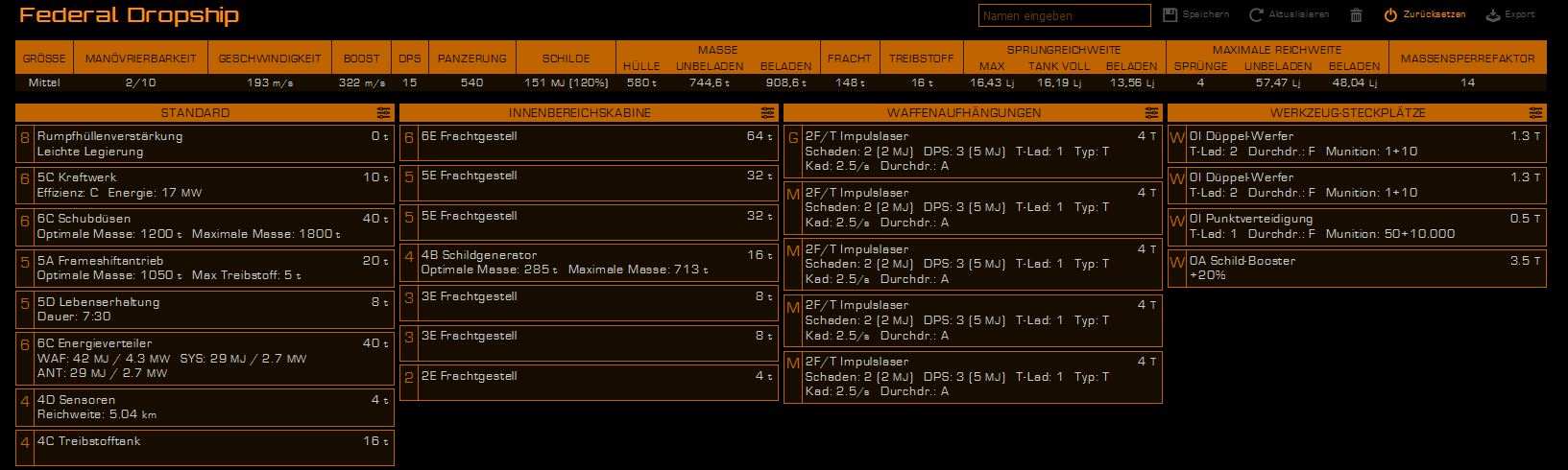The width and height of the screenshot is (1568, 470).
Task: Click the SCHILDE column header
Action: click(x=566, y=59)
